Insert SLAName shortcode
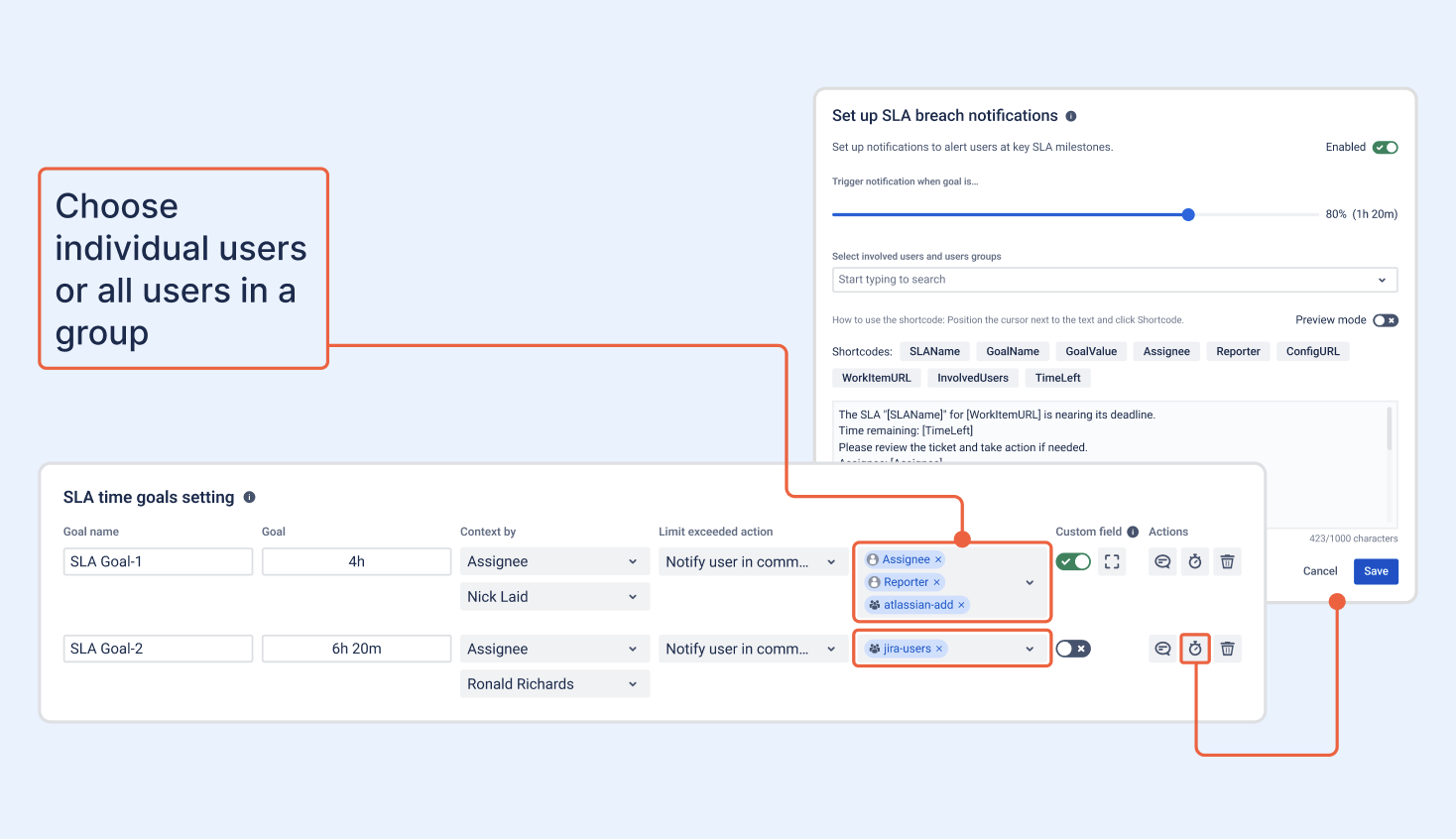 tap(934, 351)
